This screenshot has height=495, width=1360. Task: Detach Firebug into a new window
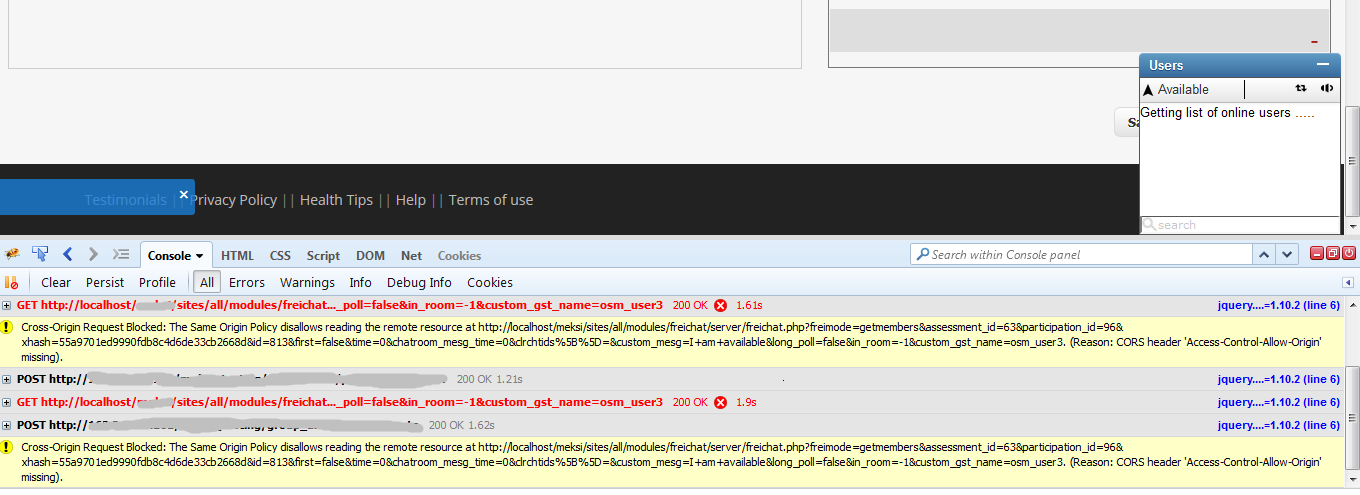[1333, 254]
